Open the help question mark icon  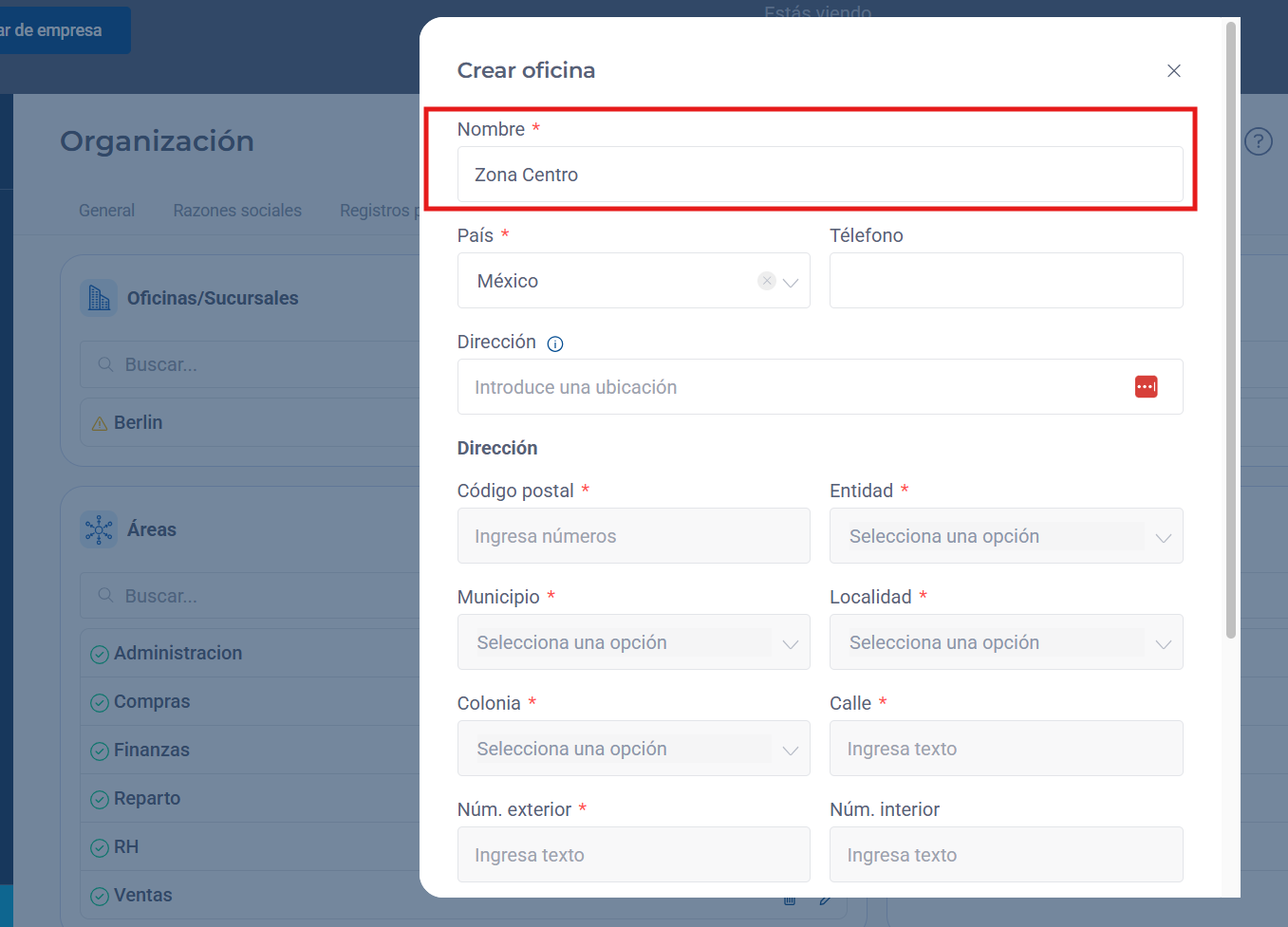(x=1258, y=141)
